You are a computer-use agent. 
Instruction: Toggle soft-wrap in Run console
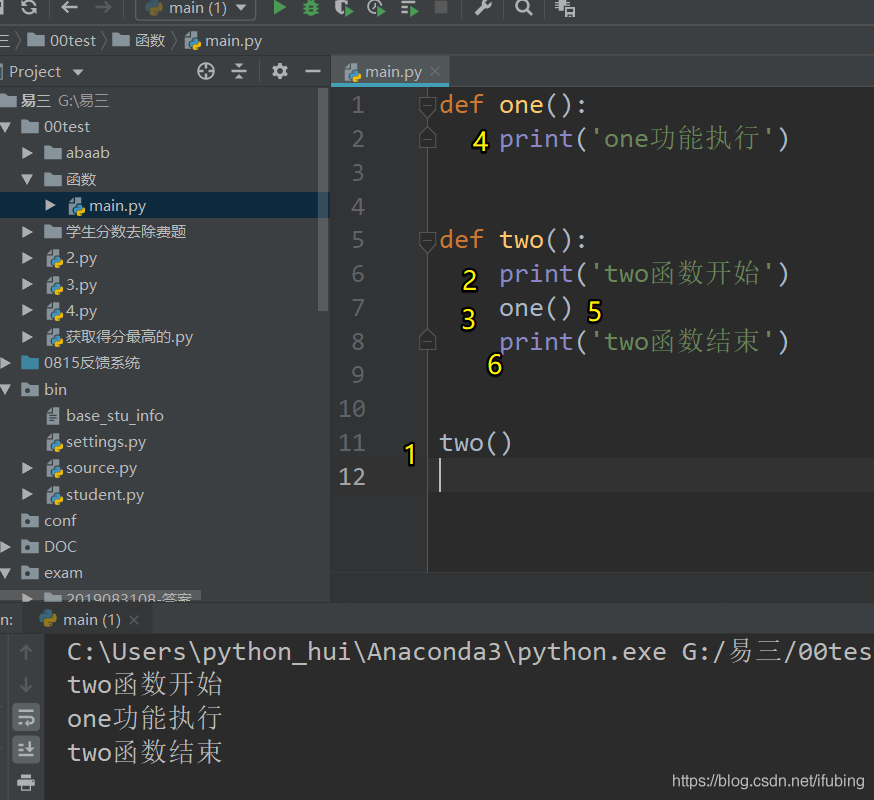pos(26,717)
